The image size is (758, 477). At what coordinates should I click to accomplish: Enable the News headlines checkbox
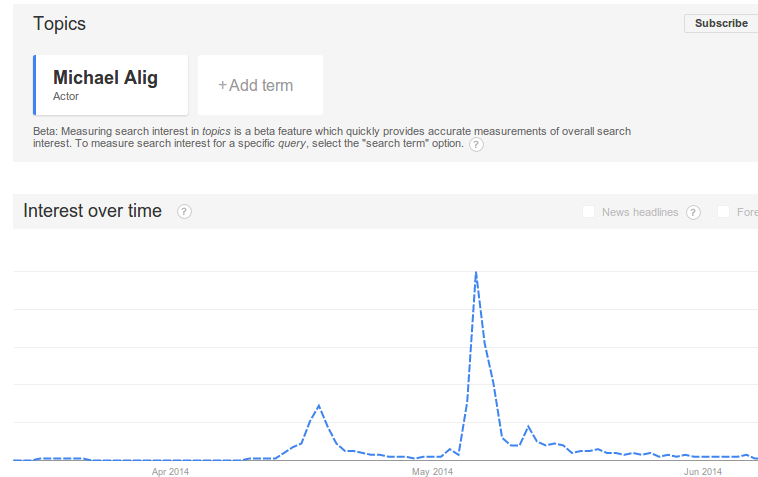[x=588, y=212]
